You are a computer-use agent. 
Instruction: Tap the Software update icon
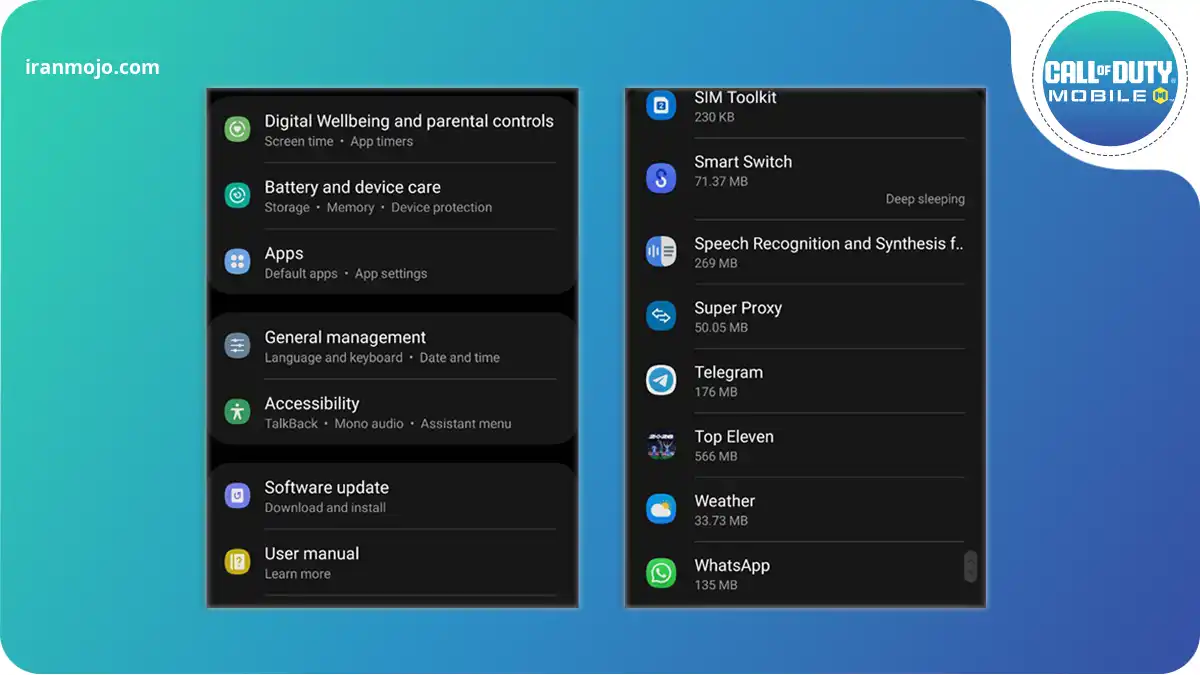coord(237,496)
